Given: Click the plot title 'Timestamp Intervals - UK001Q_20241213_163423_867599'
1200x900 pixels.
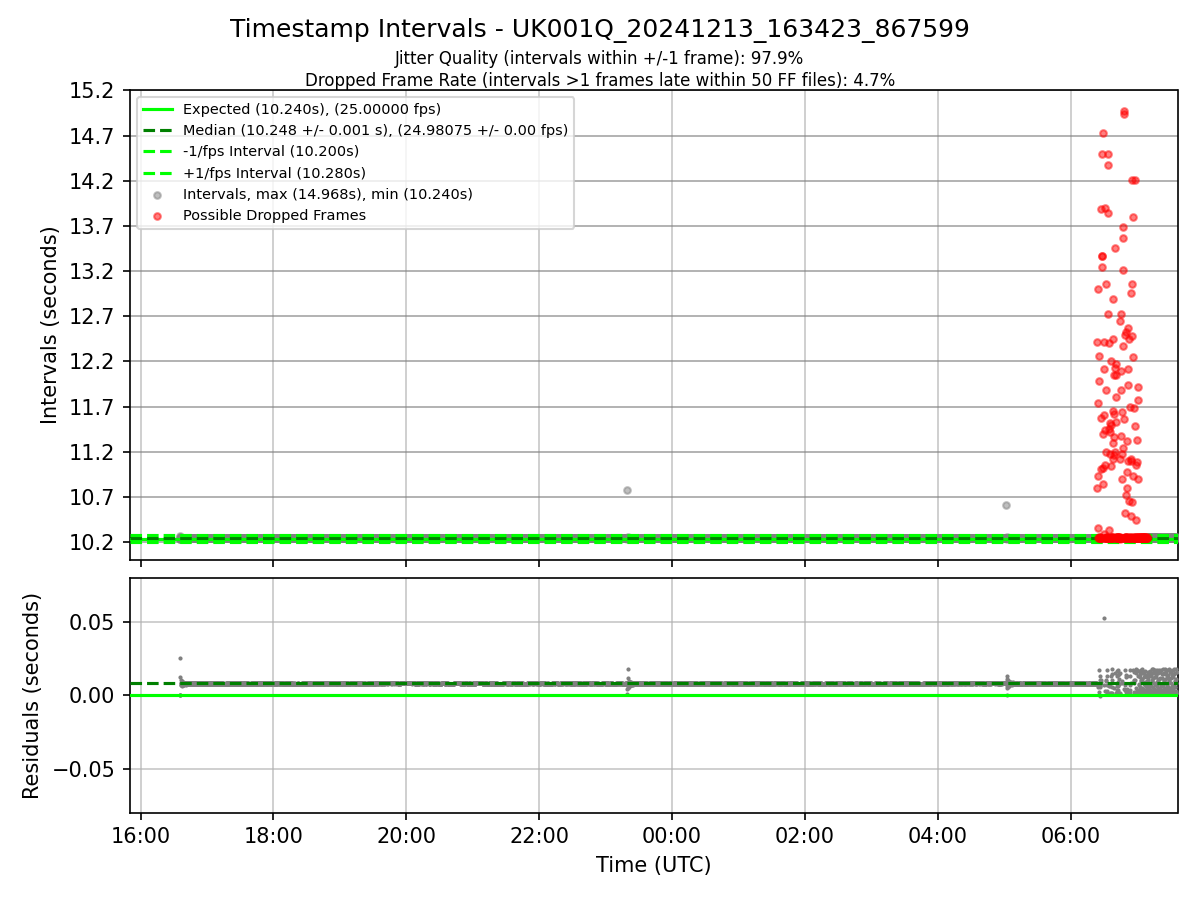Looking at the screenshot, I should (x=600, y=29).
